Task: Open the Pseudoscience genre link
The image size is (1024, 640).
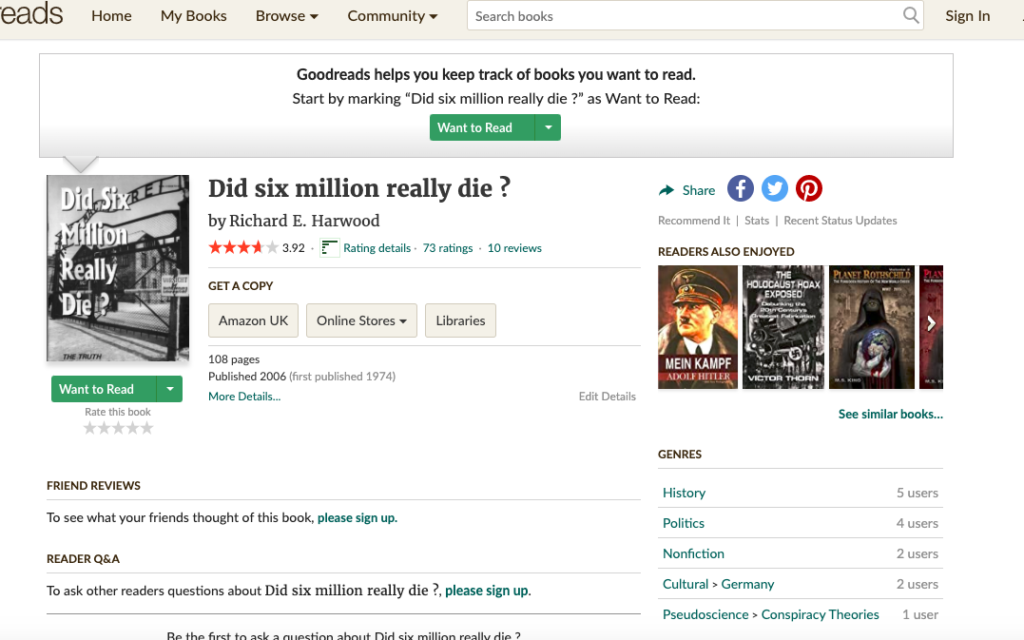Action: click(705, 615)
